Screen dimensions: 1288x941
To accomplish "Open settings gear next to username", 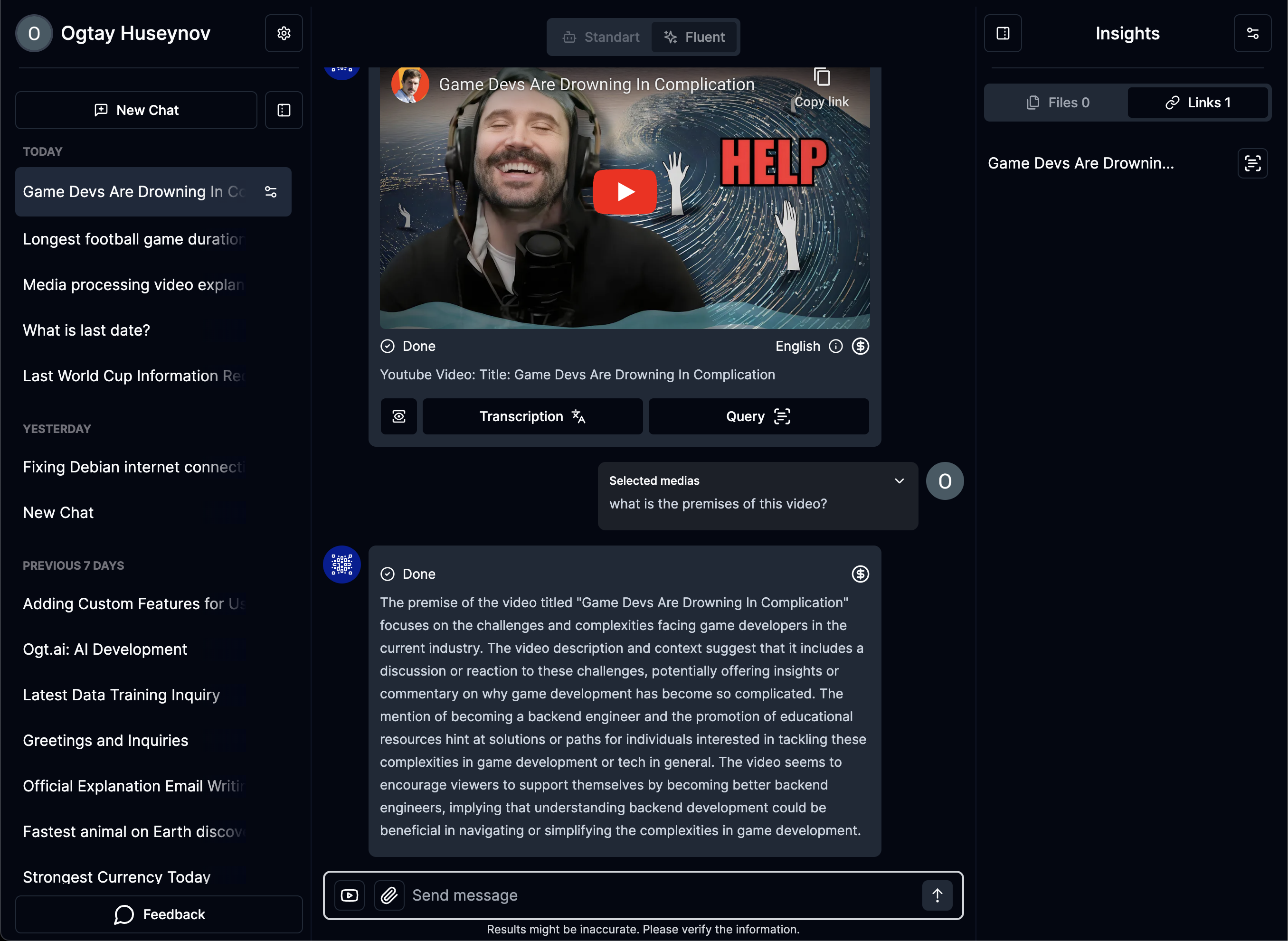I will click(x=284, y=34).
